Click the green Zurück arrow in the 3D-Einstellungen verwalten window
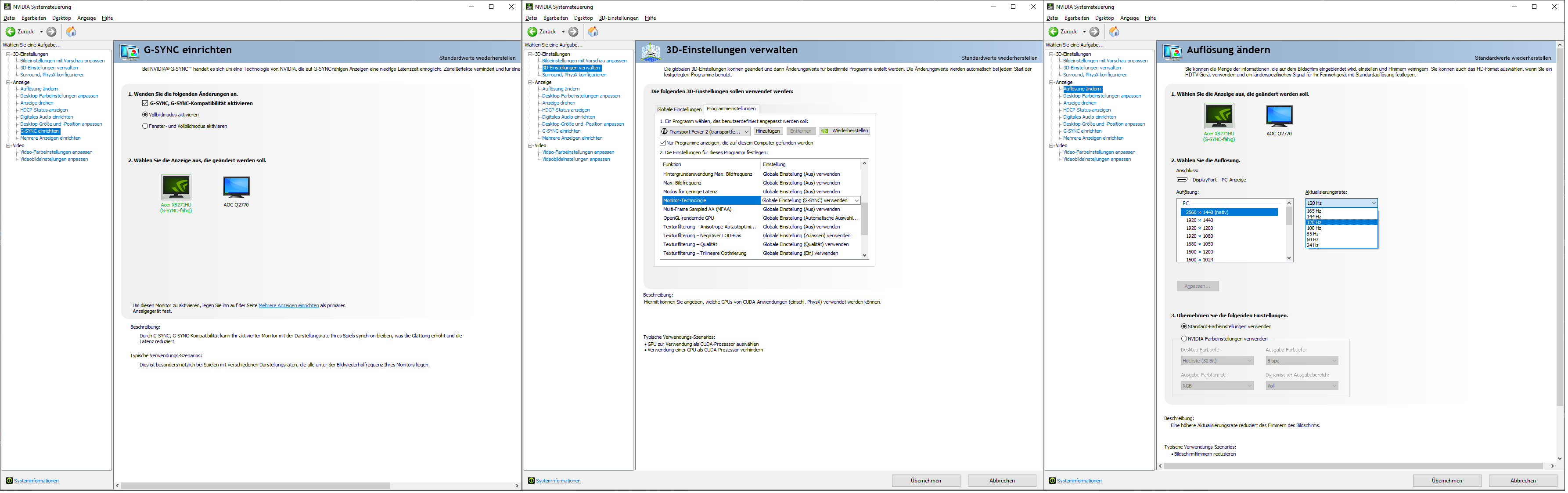The width and height of the screenshot is (1568, 493). click(x=532, y=32)
